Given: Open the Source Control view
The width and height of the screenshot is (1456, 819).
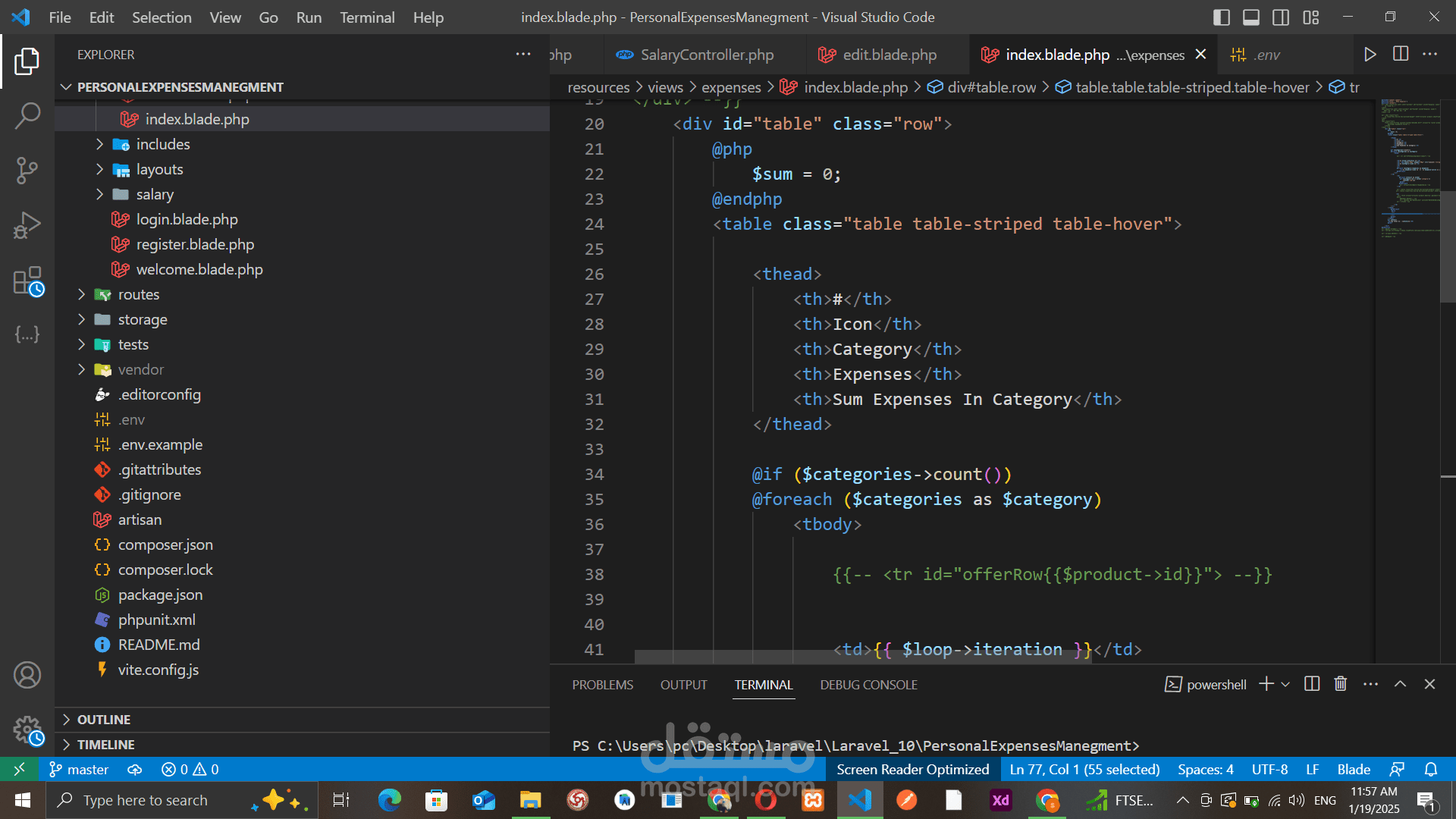Looking at the screenshot, I should [x=27, y=171].
